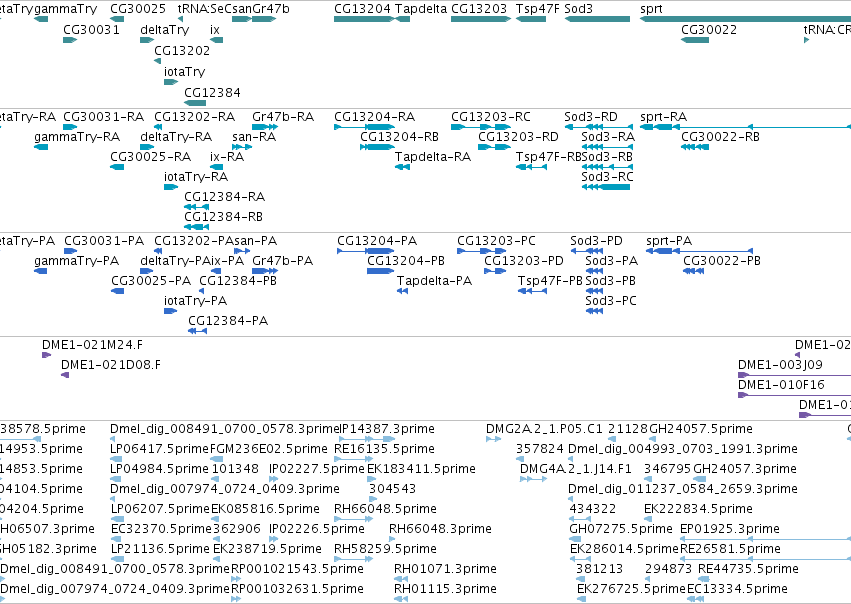
Task: Select the CG30031 gene label
Action: point(91,30)
